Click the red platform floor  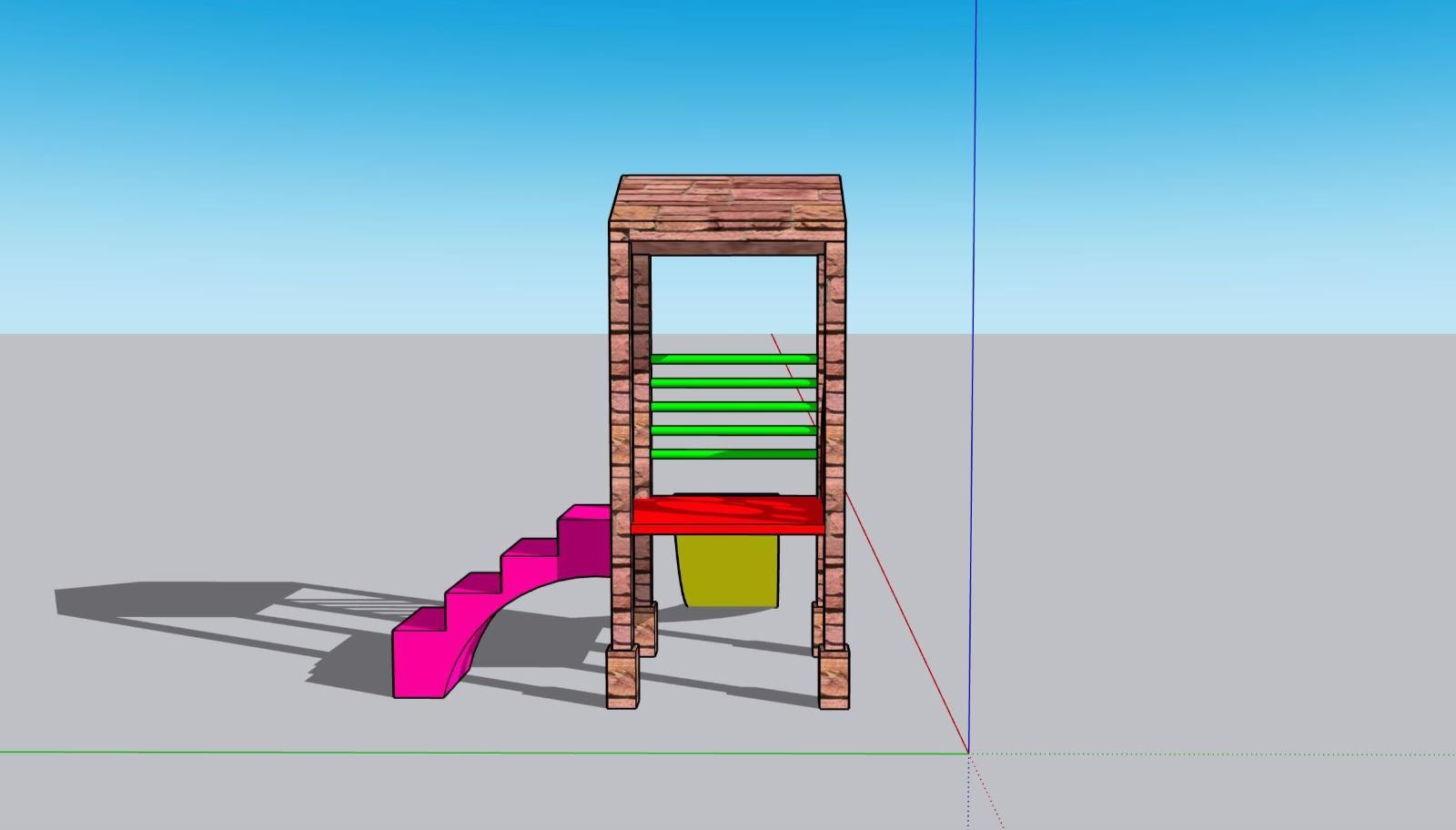pyautogui.click(x=728, y=515)
